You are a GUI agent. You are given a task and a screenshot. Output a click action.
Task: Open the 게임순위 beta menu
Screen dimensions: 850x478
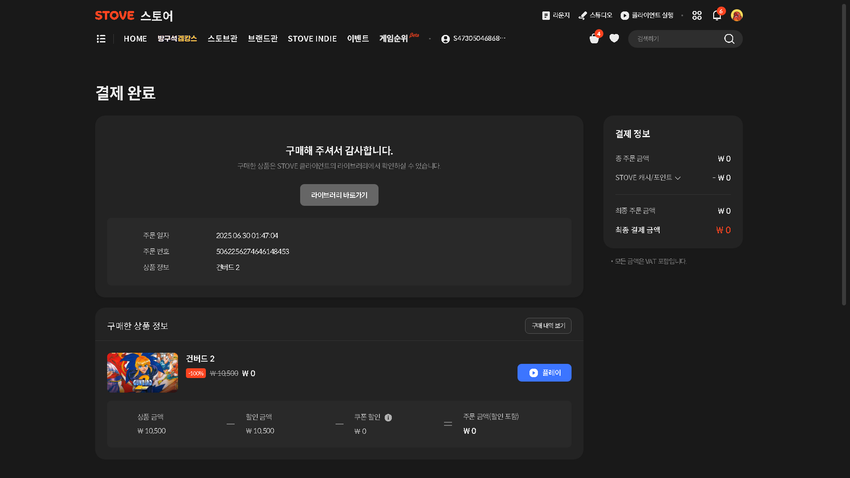point(399,38)
